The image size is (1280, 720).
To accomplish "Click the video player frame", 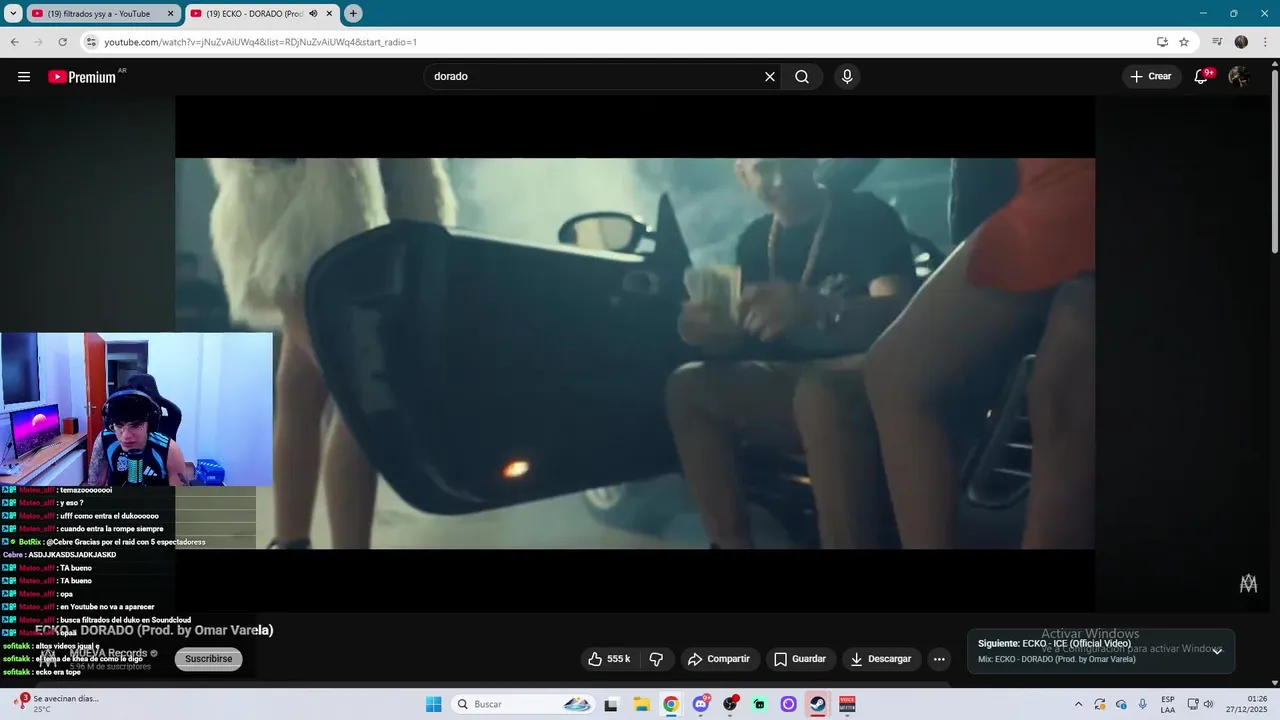I will coord(635,353).
